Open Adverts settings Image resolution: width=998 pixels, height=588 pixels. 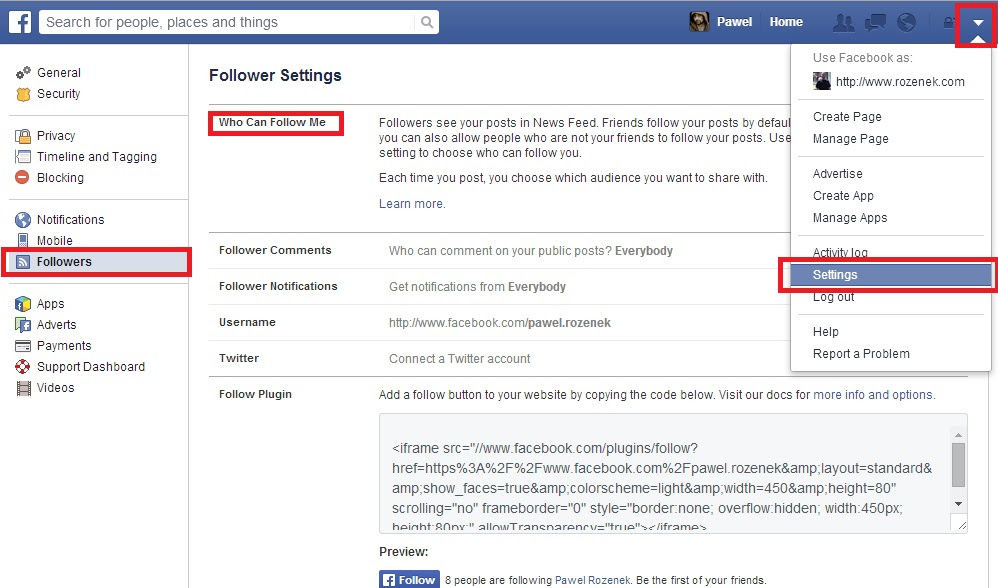tap(57, 325)
